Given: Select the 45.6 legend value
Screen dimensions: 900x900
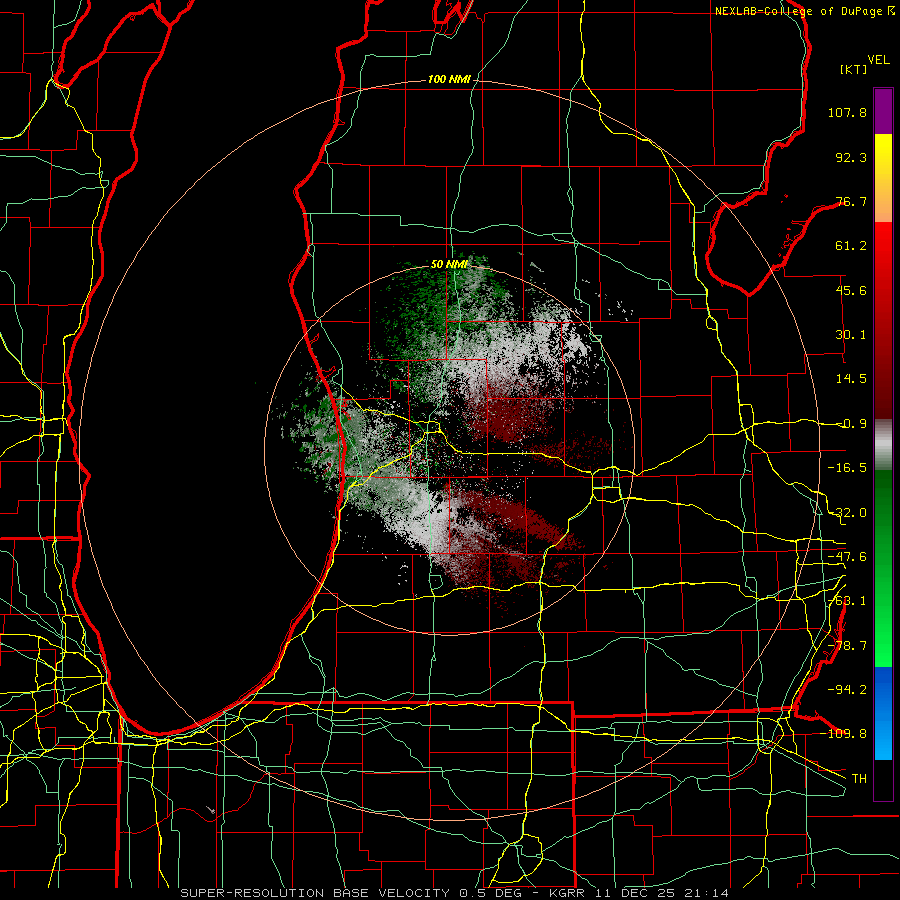Looking at the screenshot, I should (x=851, y=290).
